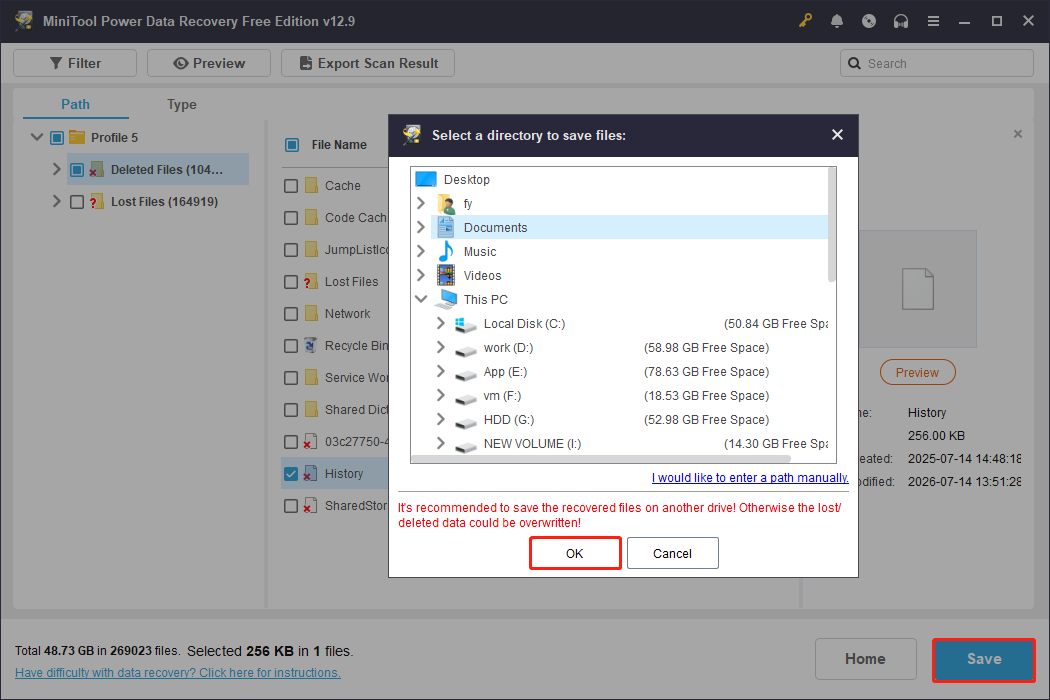Click the HDD (G:) drive icon
This screenshot has height=700, width=1050.
[465, 421]
